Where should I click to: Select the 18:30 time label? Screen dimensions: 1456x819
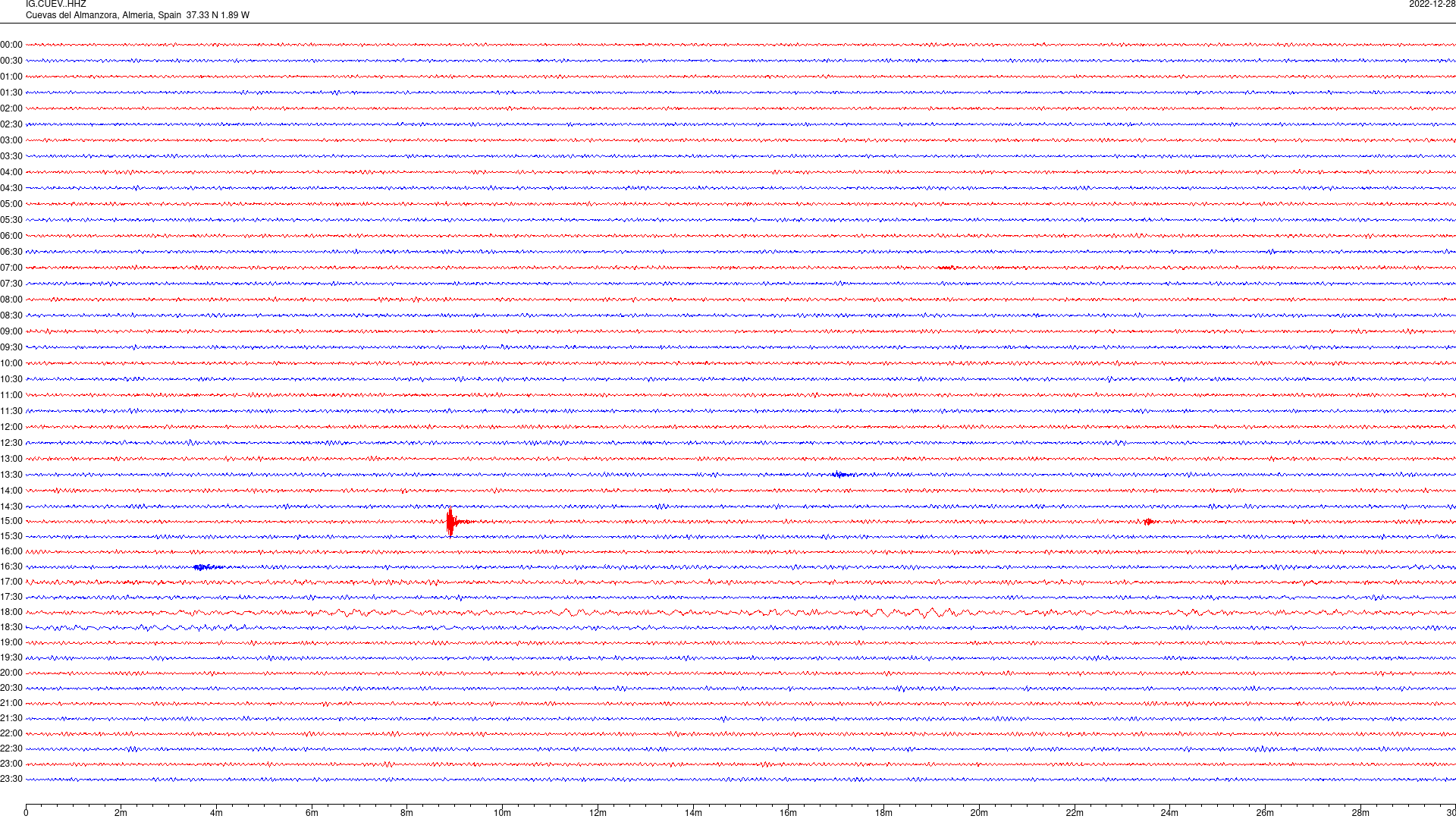coord(11,627)
